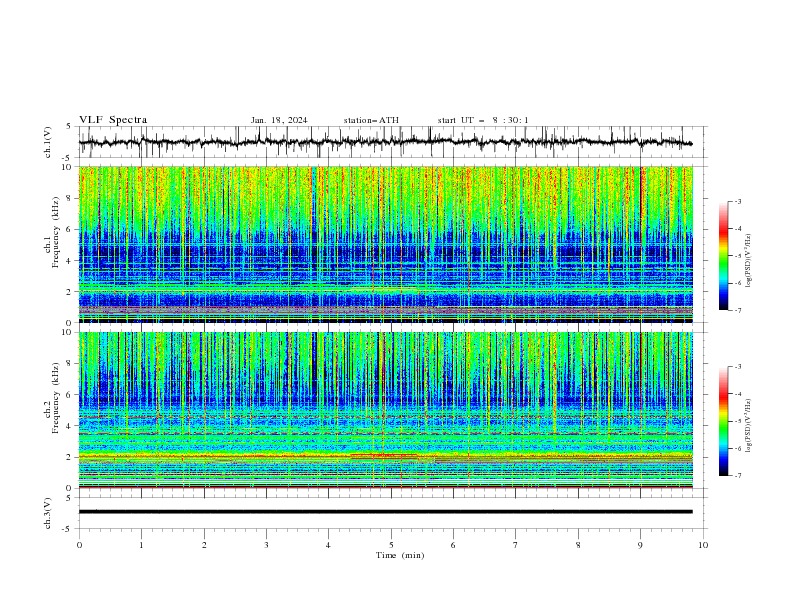Click the 'VLF Spectra' title text
Image resolution: width=792 pixels, height=612 pixels.
[113, 120]
